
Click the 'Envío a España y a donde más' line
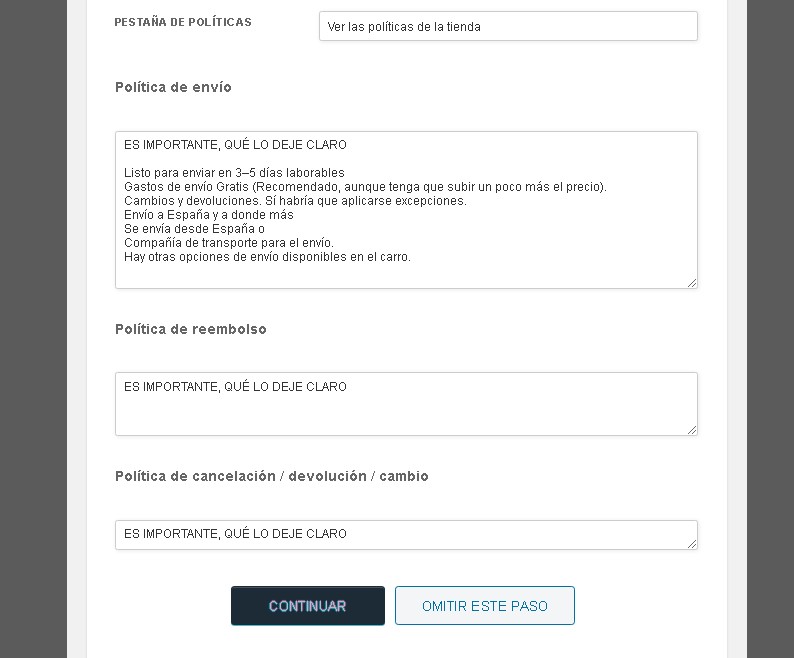[208, 215]
